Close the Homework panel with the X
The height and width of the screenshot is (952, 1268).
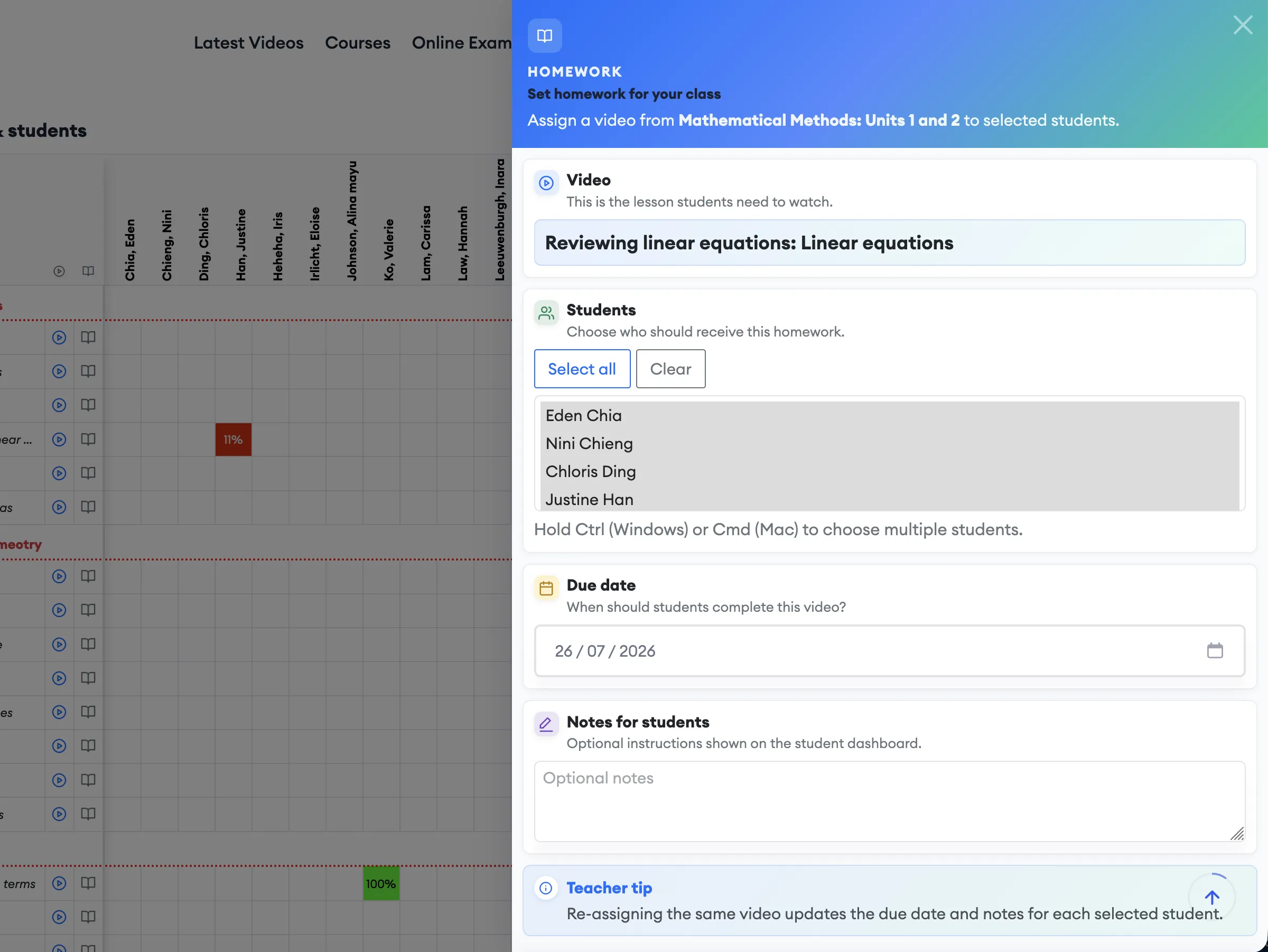(1243, 25)
